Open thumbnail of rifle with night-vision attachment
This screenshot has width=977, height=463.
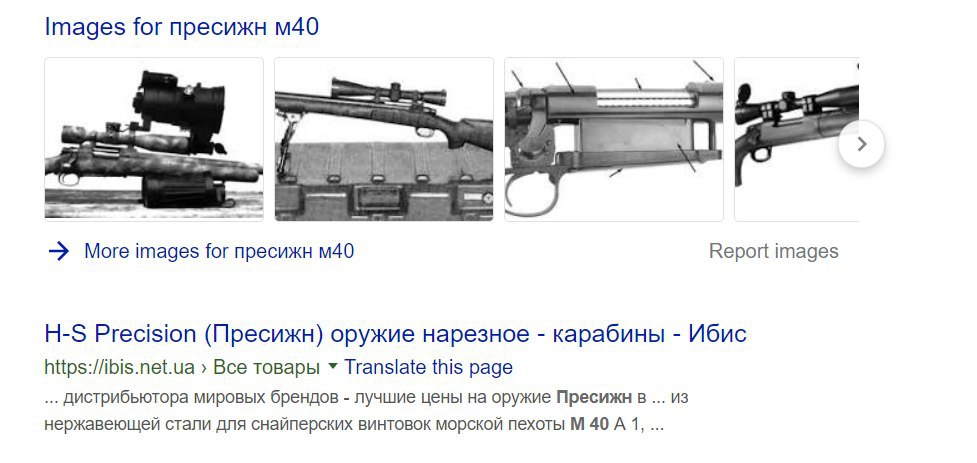pyautogui.click(x=154, y=139)
